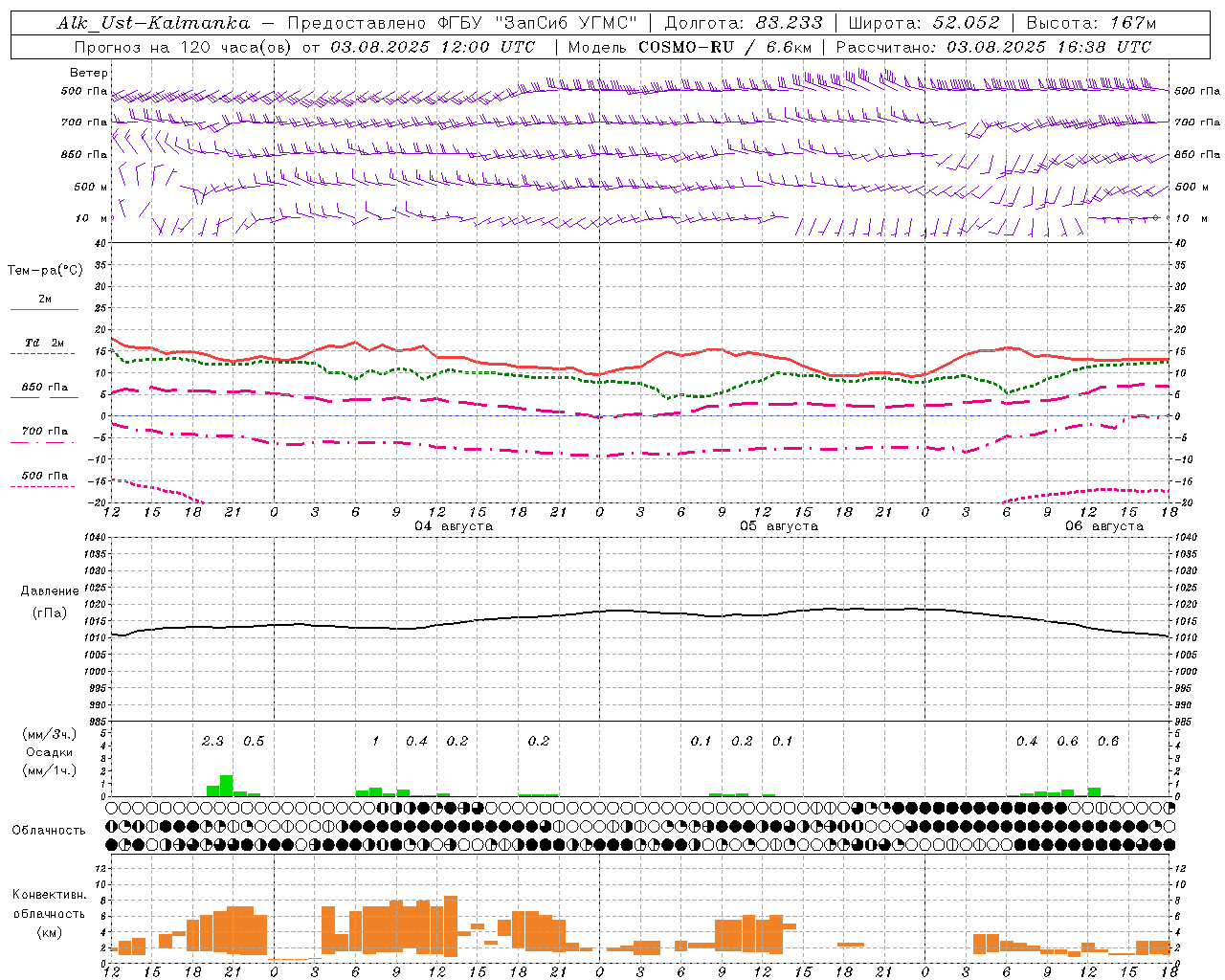Click the 10 м wind level label on left
This screenshot has height=980, width=1225.
point(92,218)
